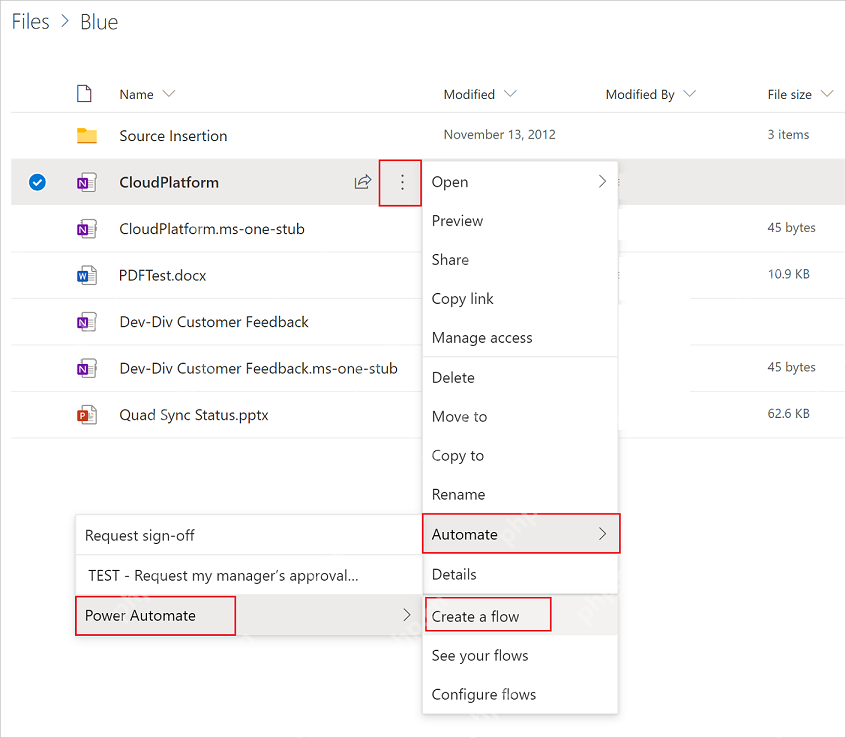Open CloudPlatform.ms-one-stub file name
Screen dimensions: 846x738
[212, 229]
